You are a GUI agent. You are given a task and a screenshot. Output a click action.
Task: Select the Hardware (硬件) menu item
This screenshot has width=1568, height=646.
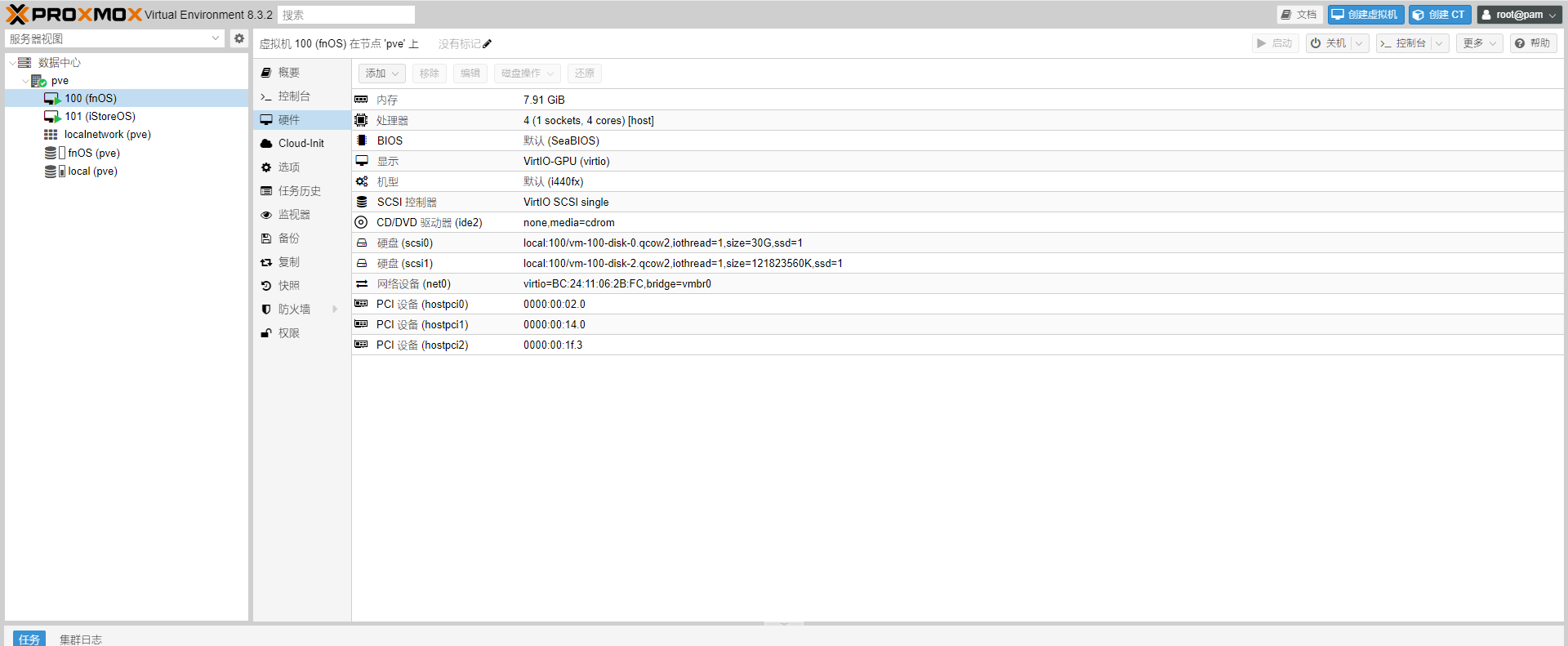302,120
